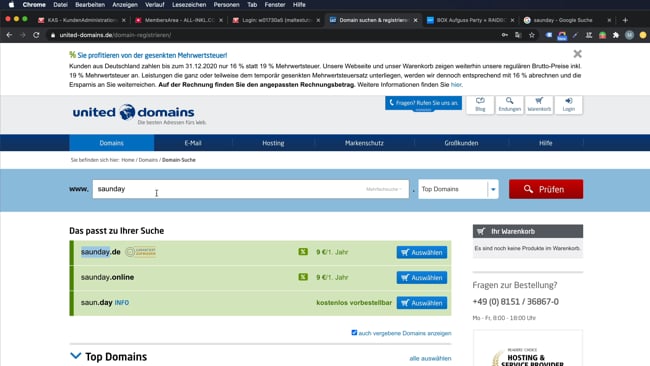The height and width of the screenshot is (366, 650).
Task: Open a new browser tab
Action: tap(625, 20)
